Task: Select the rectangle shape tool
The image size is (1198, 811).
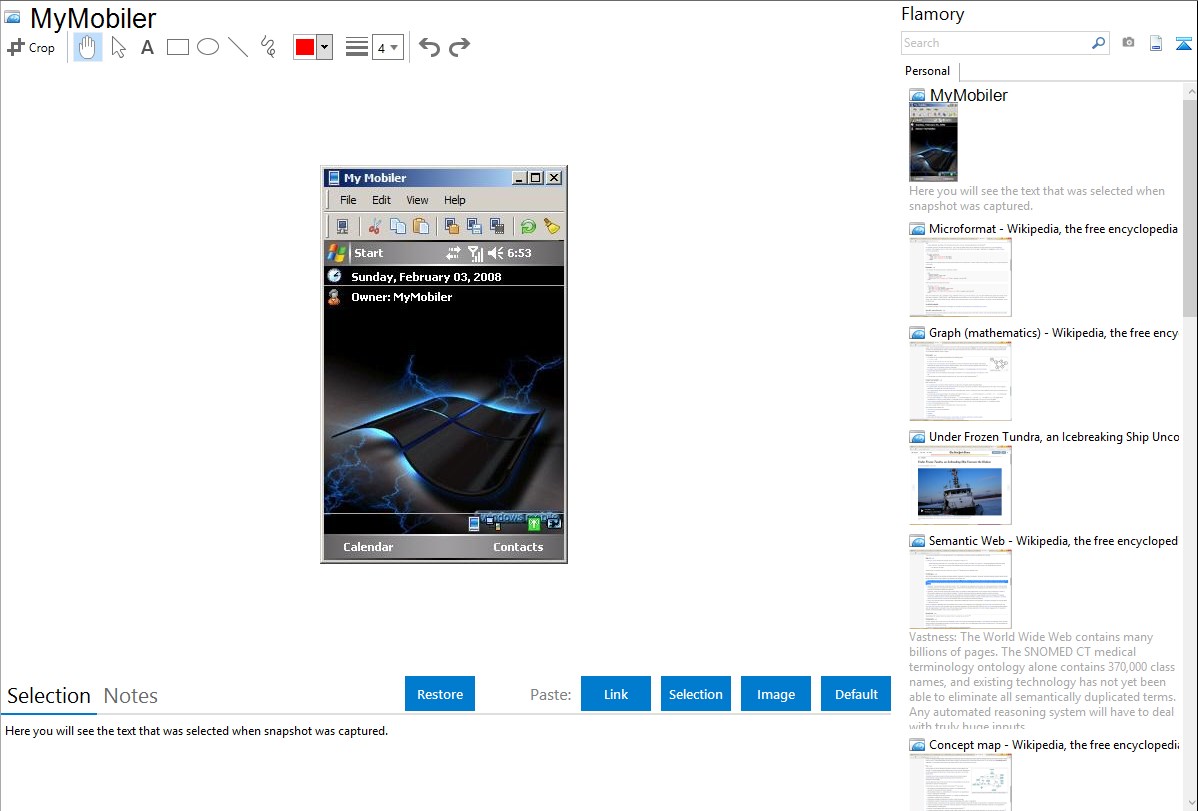Action: click(177, 47)
